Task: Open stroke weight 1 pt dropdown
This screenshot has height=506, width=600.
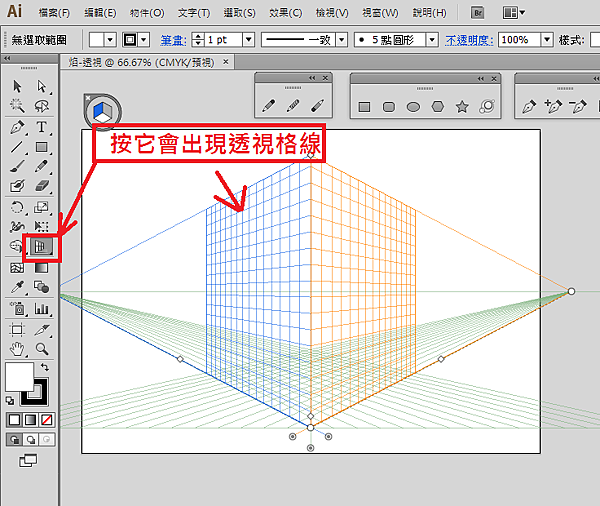Action: click(x=248, y=39)
